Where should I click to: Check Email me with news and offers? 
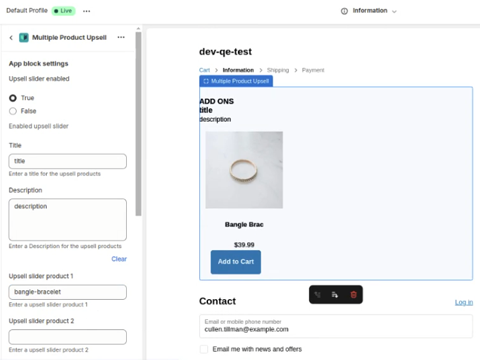click(x=204, y=349)
